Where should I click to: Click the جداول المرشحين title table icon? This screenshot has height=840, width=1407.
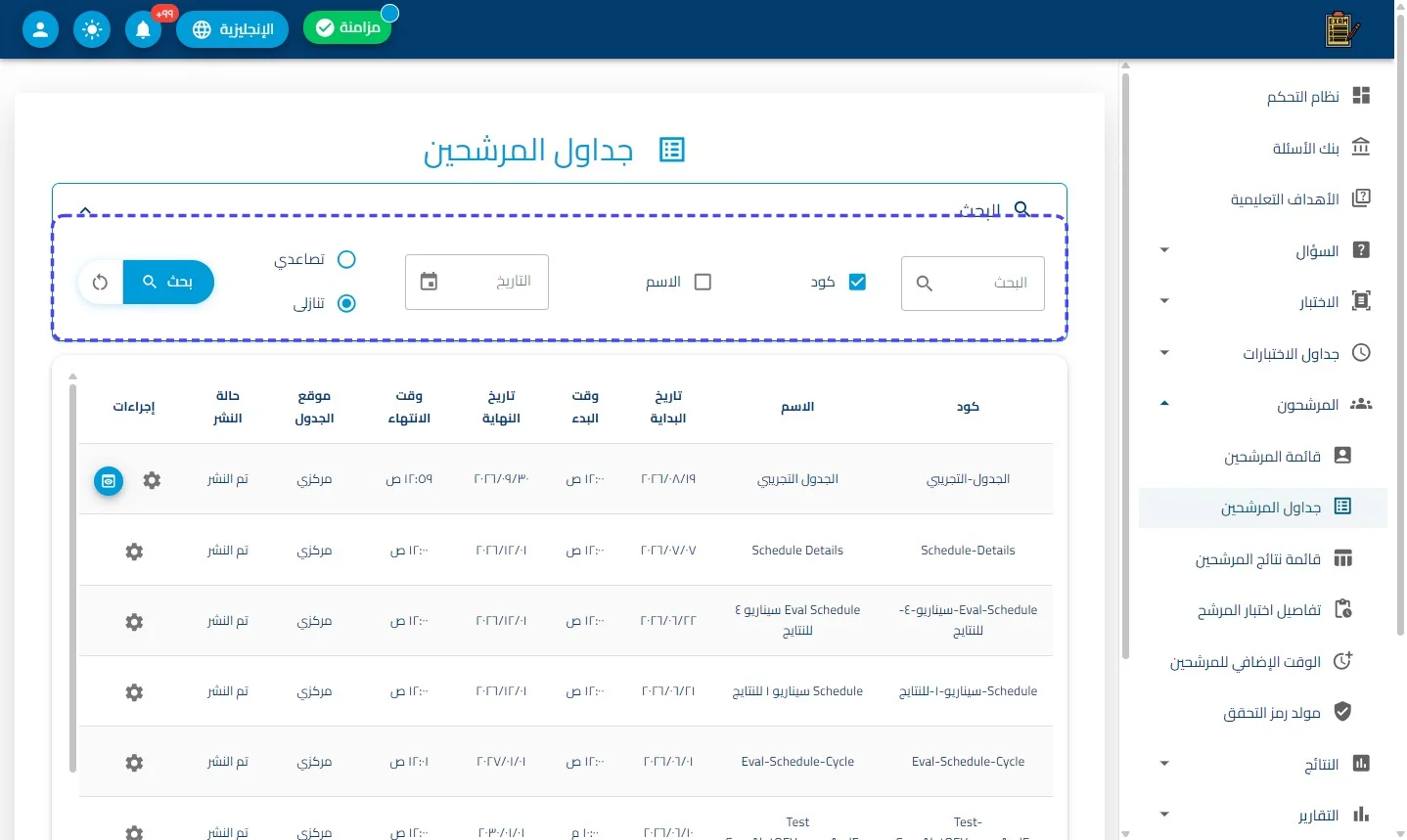click(x=672, y=150)
